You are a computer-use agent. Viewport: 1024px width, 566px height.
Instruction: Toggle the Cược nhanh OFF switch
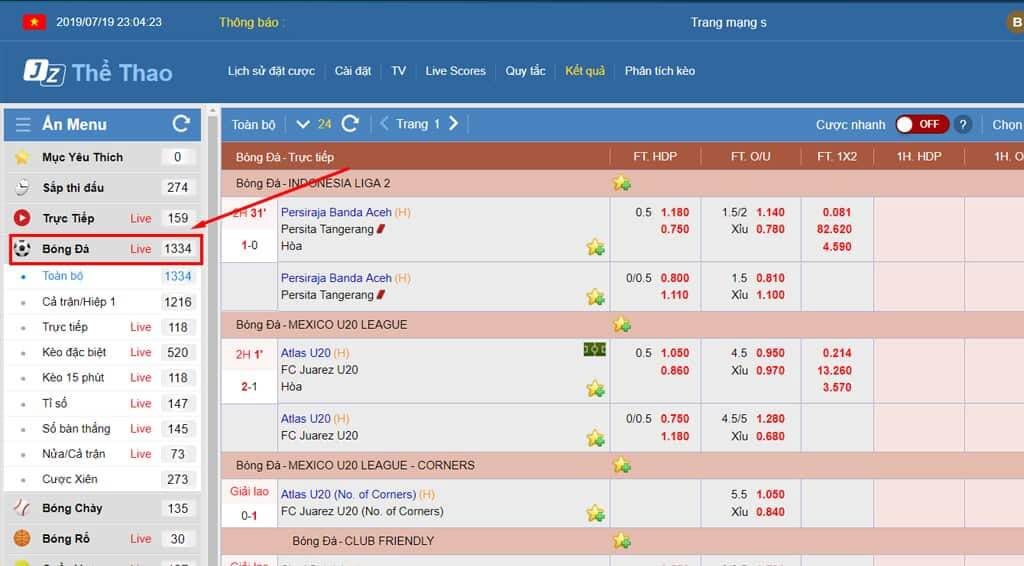920,124
